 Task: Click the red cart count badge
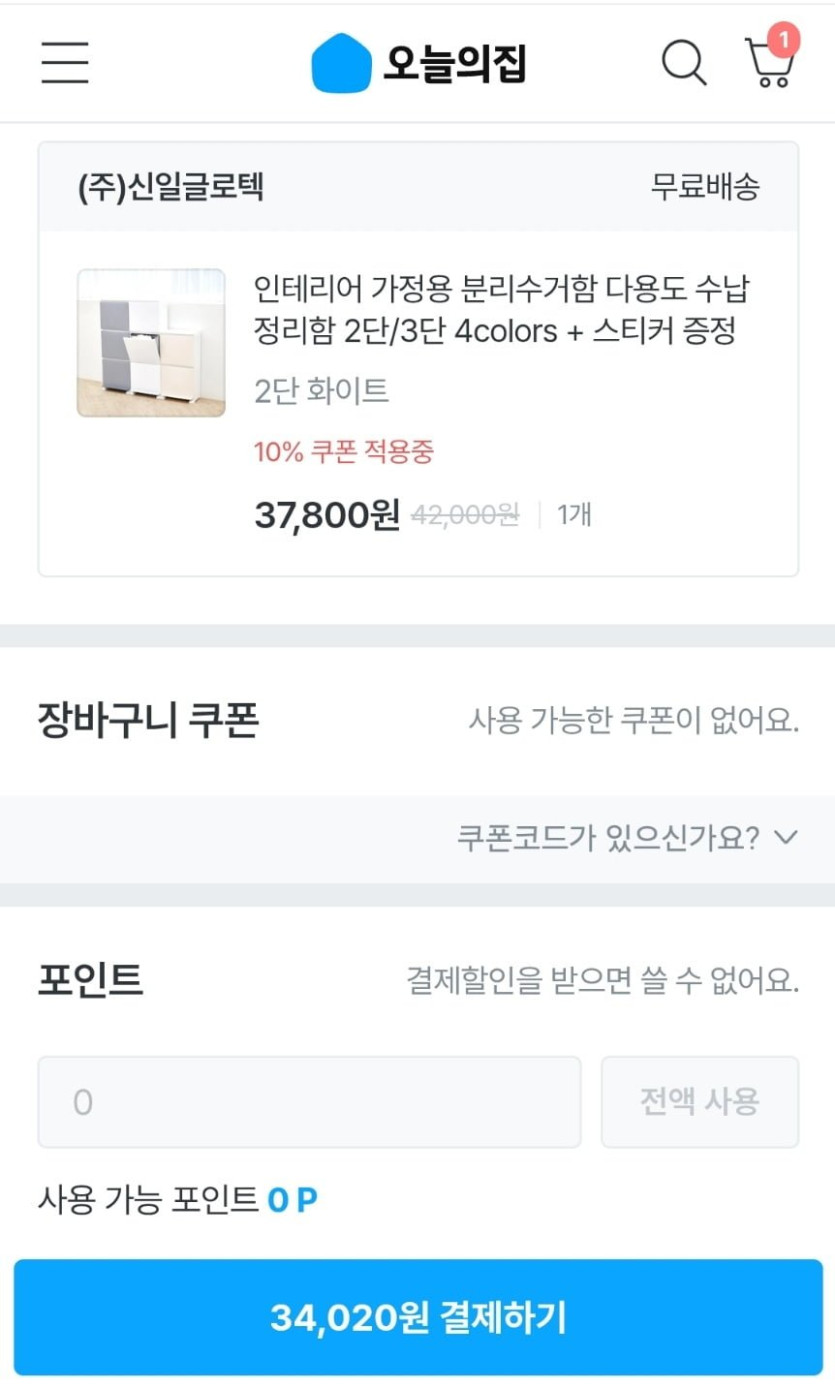point(784,40)
